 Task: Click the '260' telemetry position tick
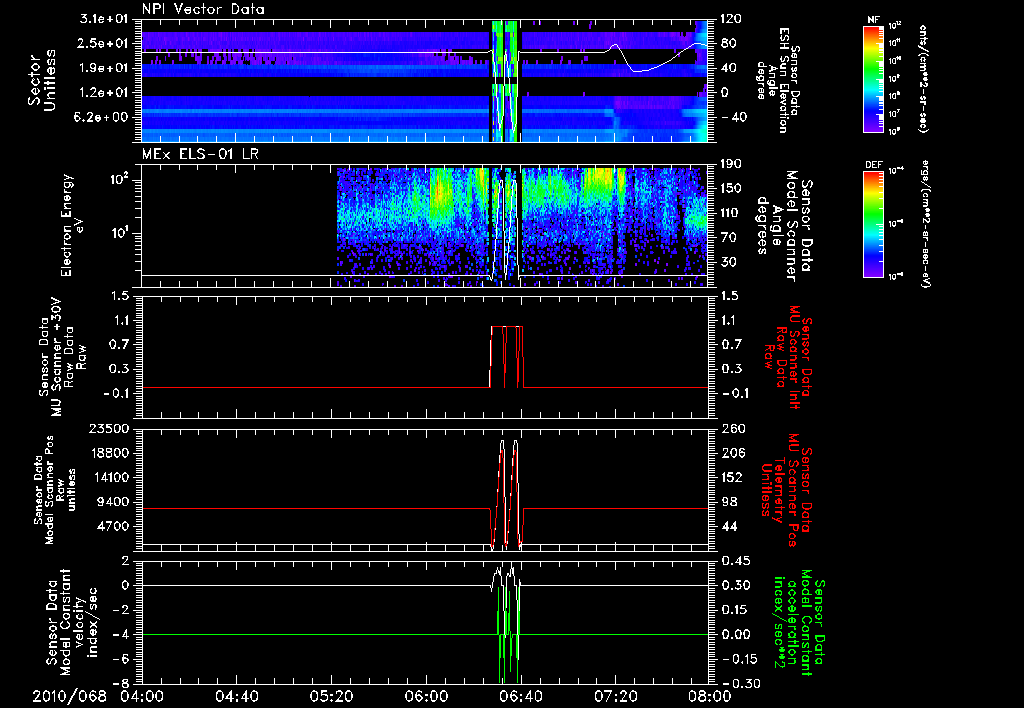click(731, 429)
